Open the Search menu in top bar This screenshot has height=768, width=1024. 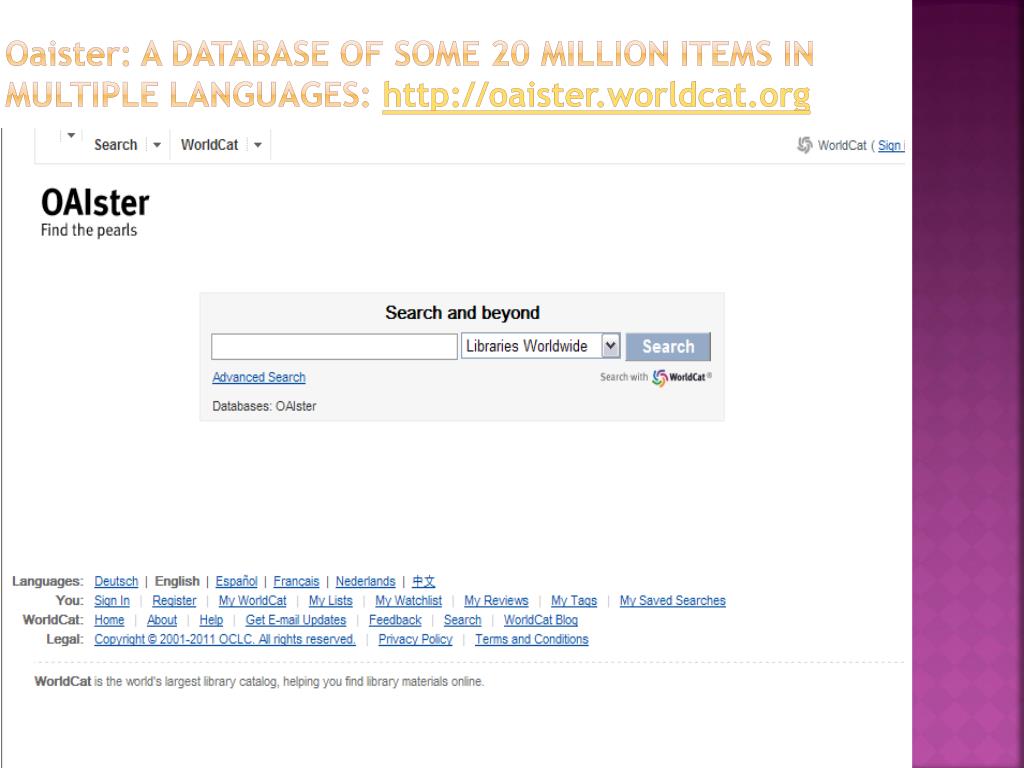point(116,145)
